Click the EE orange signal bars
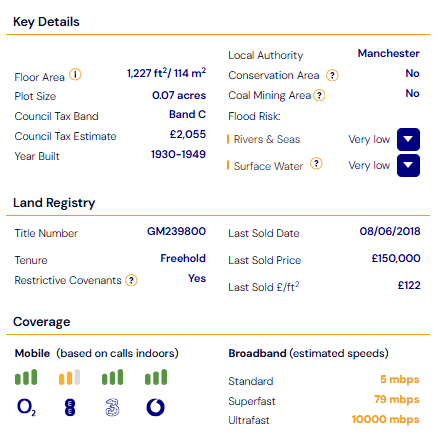This screenshot has width=439, height=436. click(69, 377)
